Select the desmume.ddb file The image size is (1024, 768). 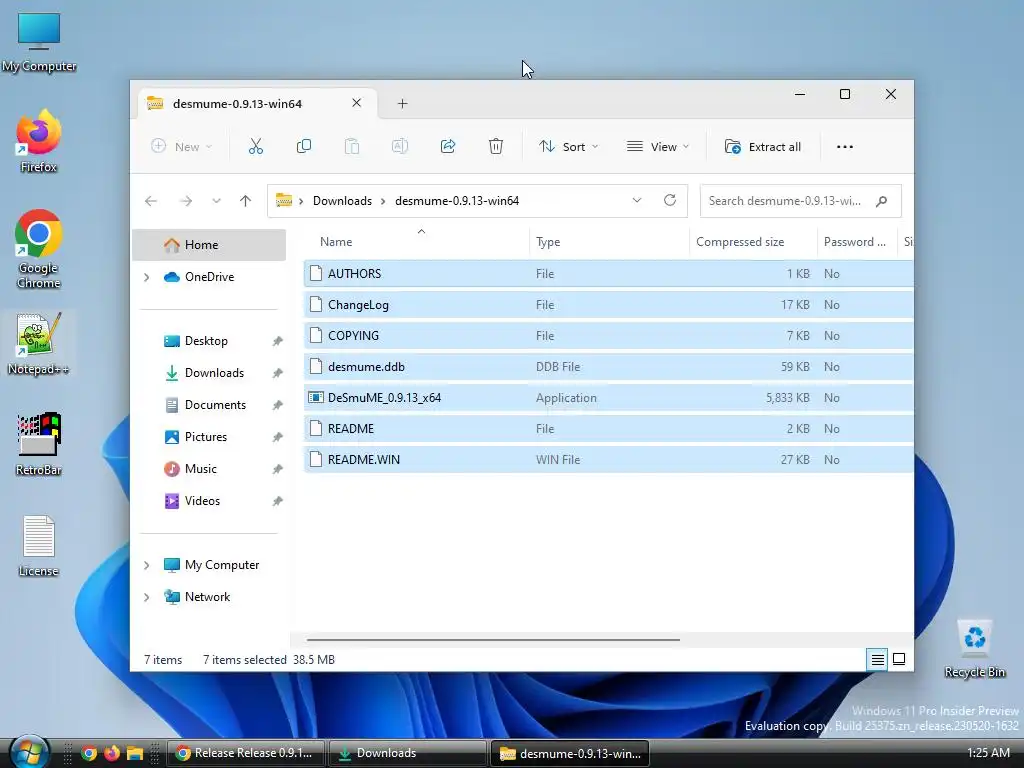click(x=608, y=367)
